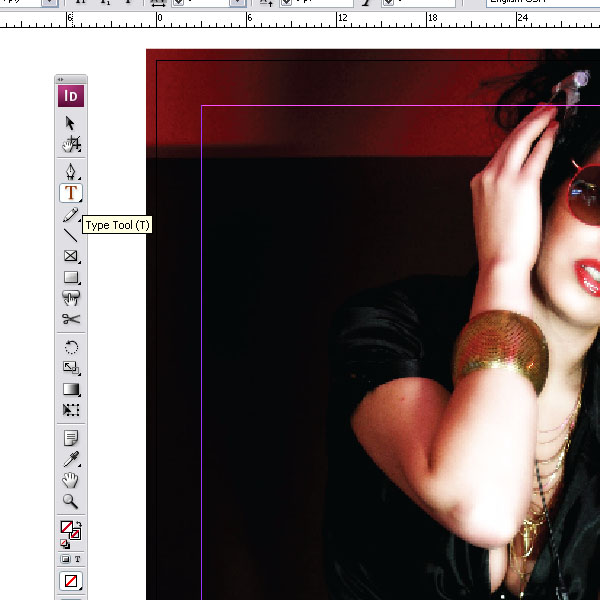Select the Zoom magnifier tool
This screenshot has width=600, height=600.
[70, 501]
